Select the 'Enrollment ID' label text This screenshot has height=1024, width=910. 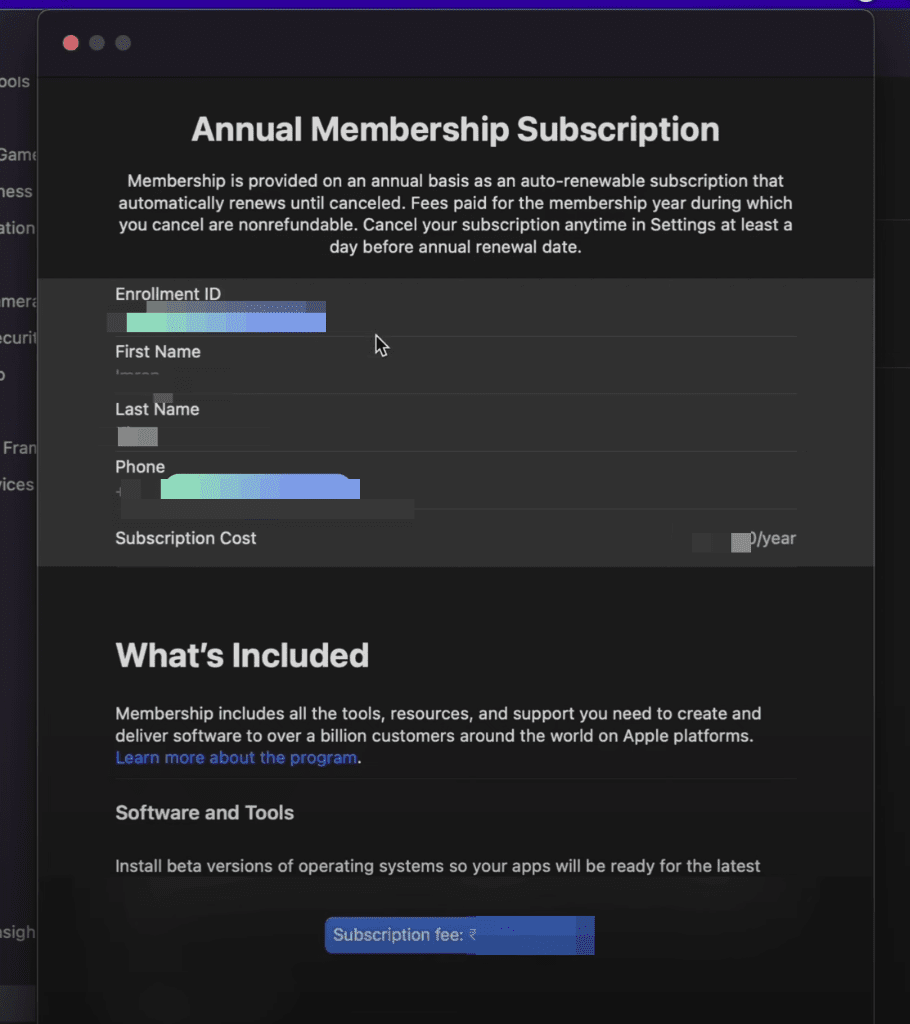click(x=168, y=294)
